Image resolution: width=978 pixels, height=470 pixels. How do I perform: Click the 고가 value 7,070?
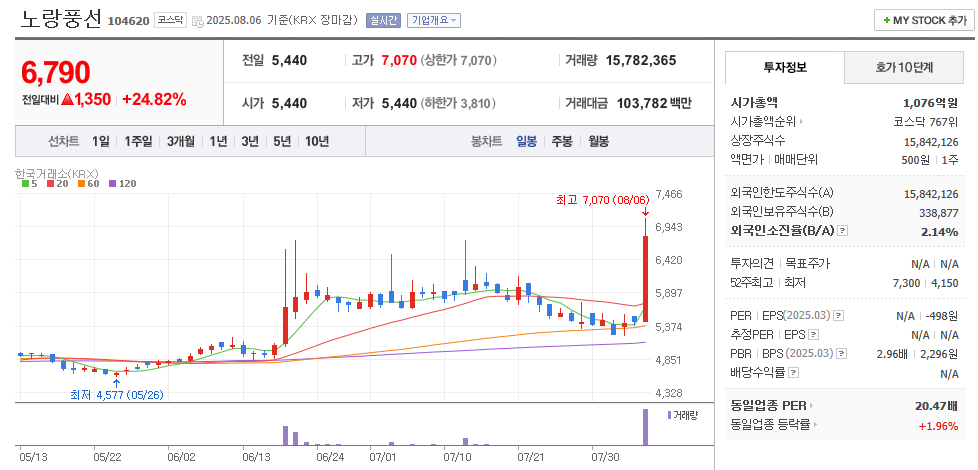click(399, 60)
